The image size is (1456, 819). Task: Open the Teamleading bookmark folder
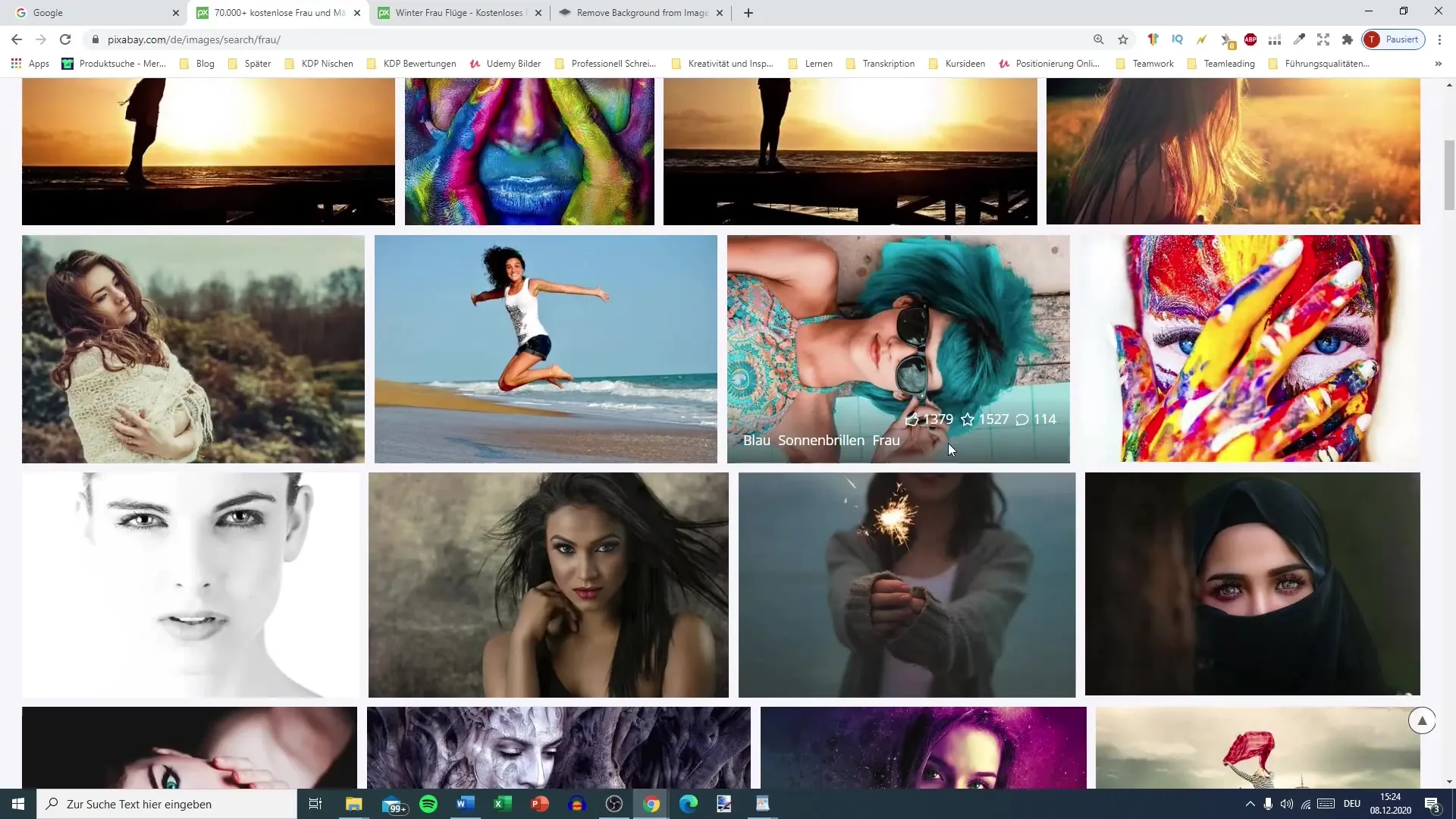point(1221,64)
